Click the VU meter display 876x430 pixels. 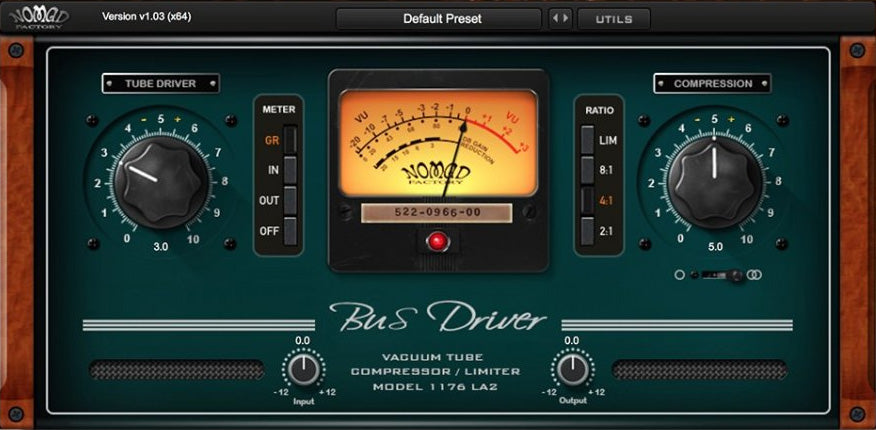(437, 143)
